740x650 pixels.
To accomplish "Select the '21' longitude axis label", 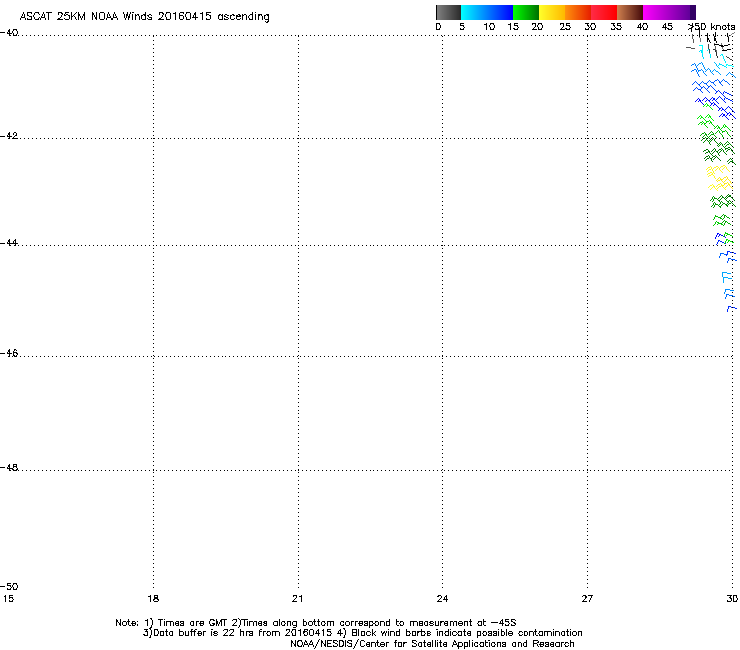I will [297, 599].
